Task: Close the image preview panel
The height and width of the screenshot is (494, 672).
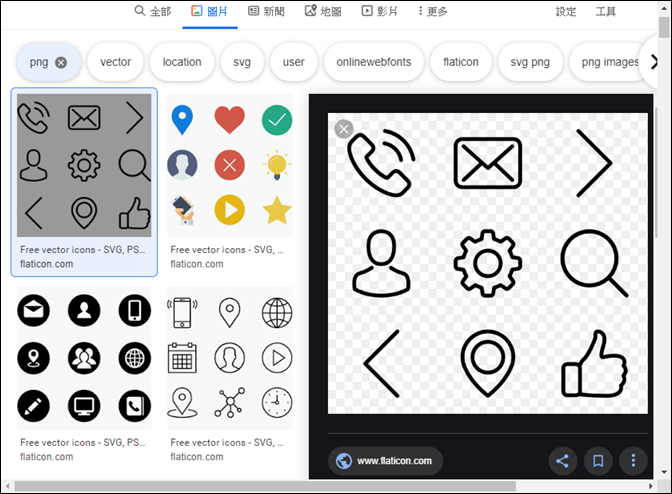Action: point(344,129)
